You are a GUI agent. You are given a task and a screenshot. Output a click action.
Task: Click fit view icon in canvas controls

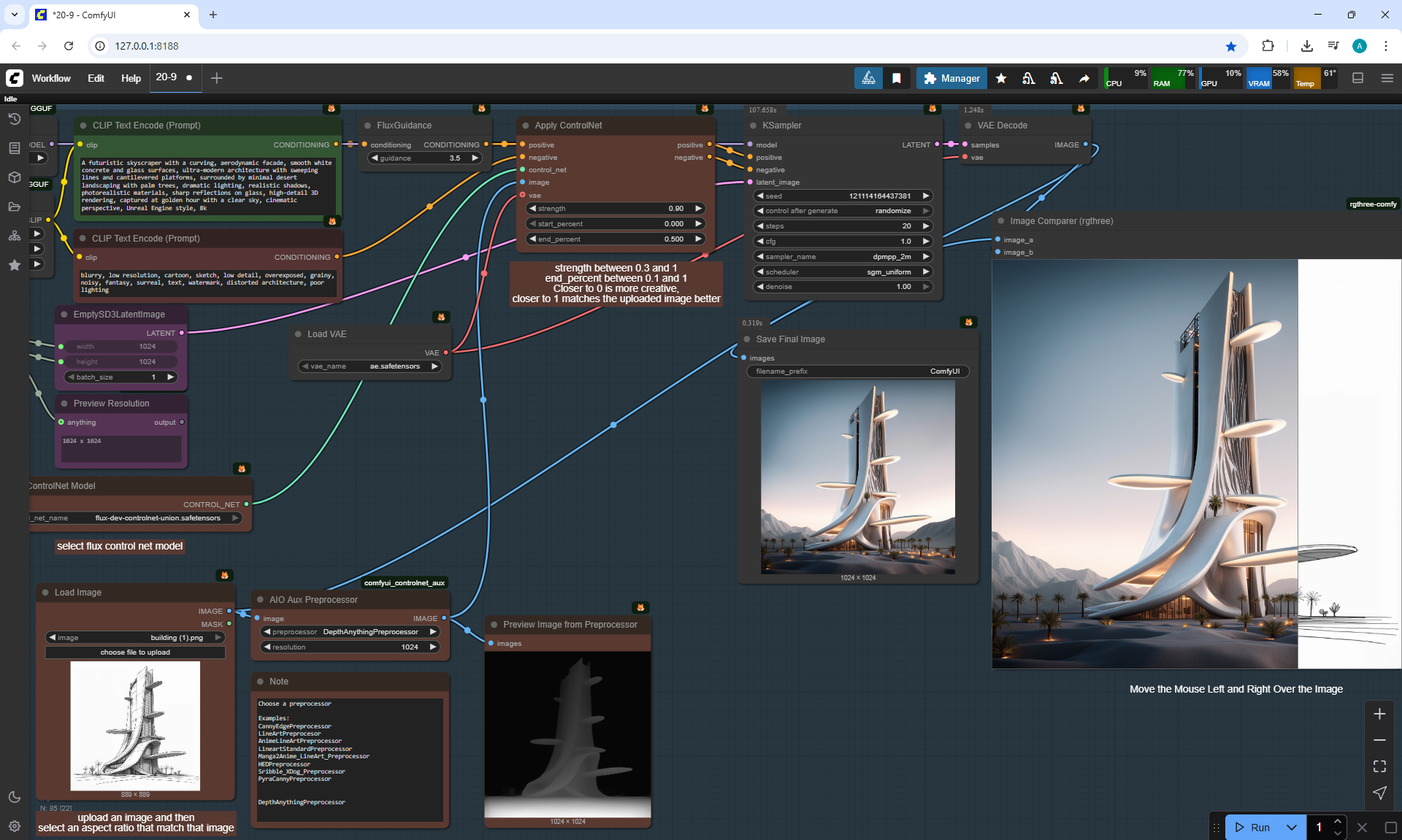coord(1379,766)
